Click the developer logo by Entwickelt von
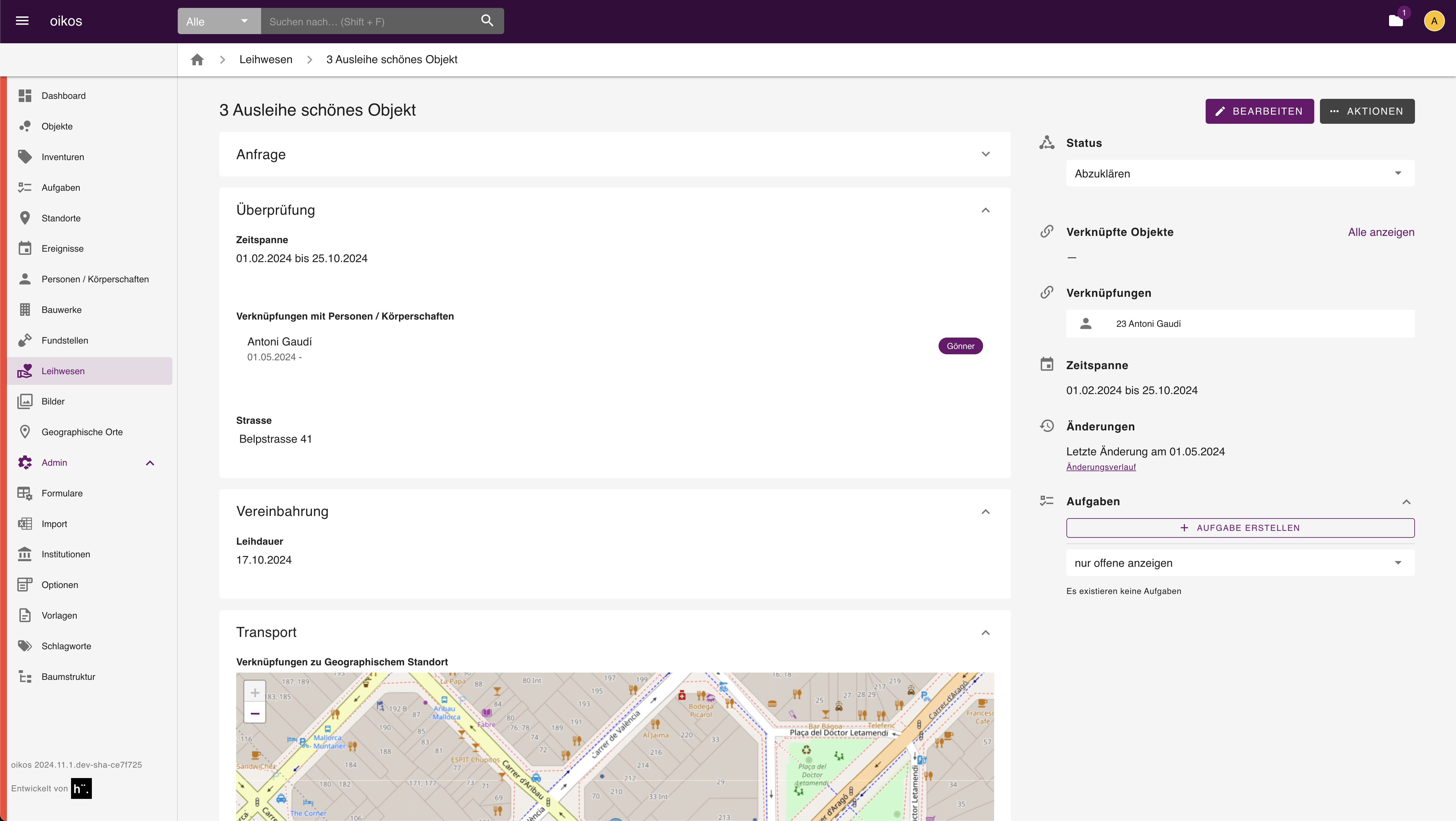 (81, 788)
